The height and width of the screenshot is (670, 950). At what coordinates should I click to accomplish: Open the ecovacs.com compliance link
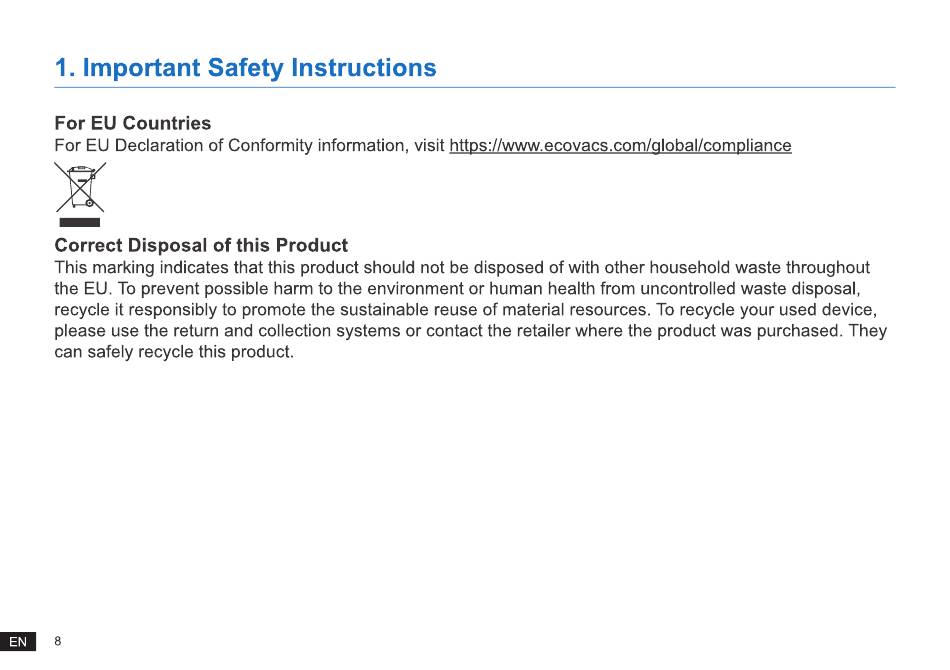620,146
